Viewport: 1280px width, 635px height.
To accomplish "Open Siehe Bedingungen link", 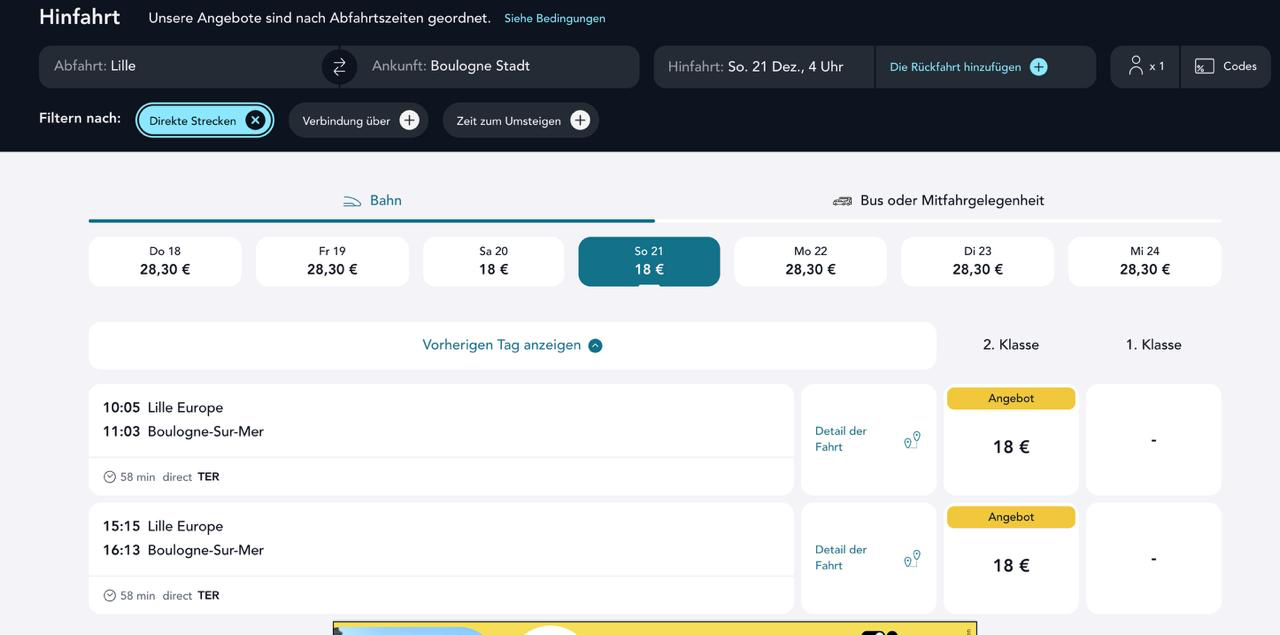I will (x=554, y=18).
